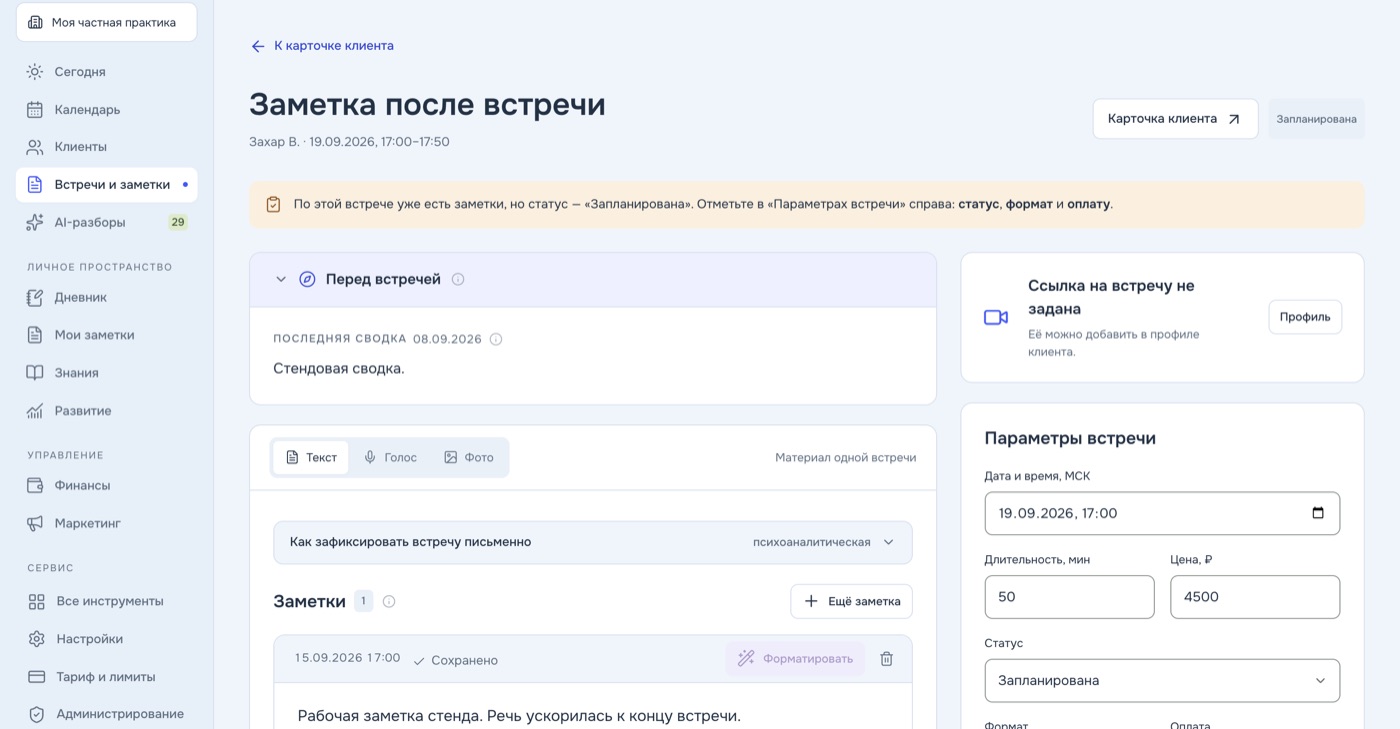Click the page icon beside Мои заметки

(35, 335)
